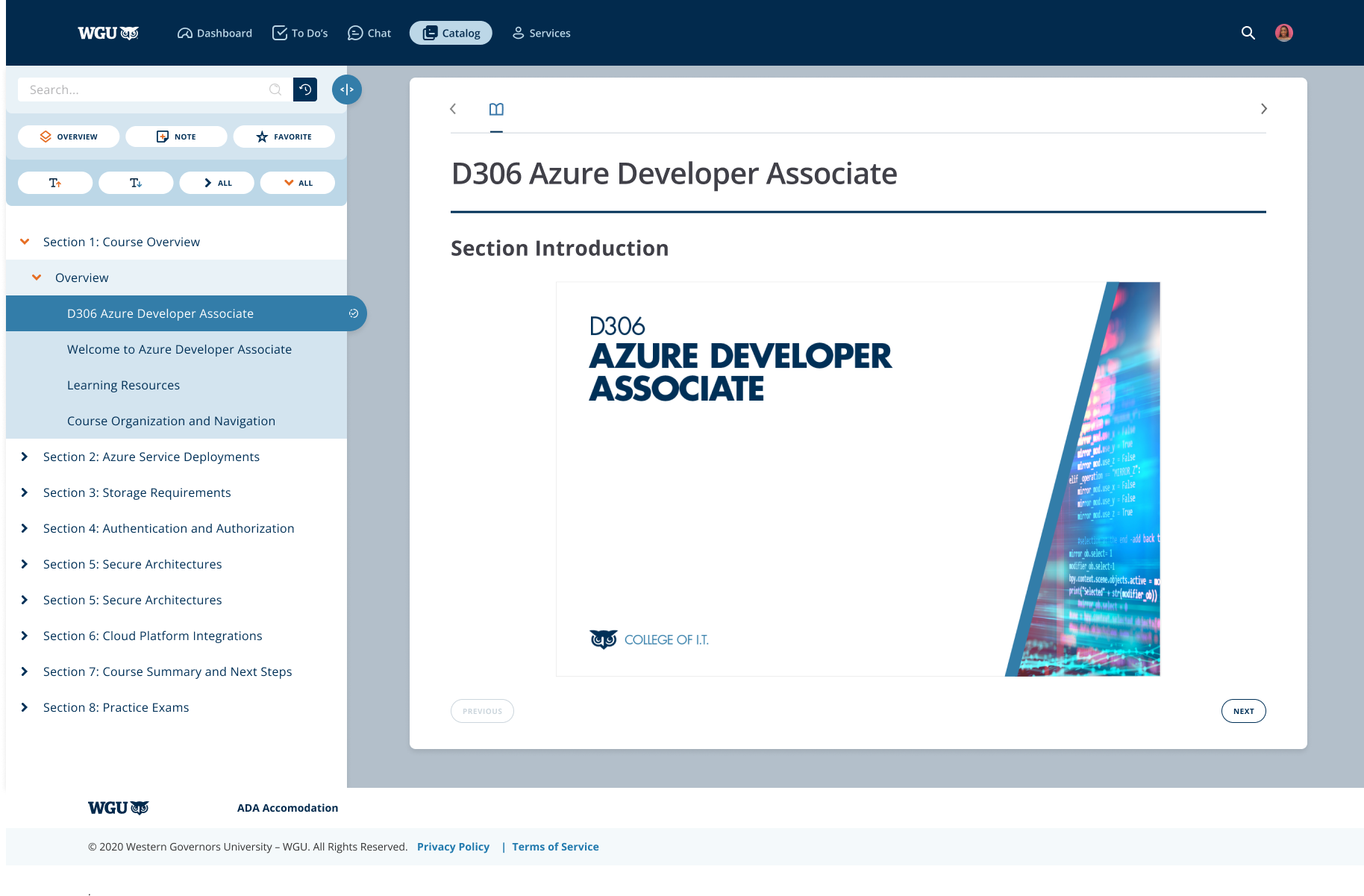Collapse Section 1: Course Overview chevron
The width and height of the screenshot is (1364, 896).
click(x=25, y=242)
